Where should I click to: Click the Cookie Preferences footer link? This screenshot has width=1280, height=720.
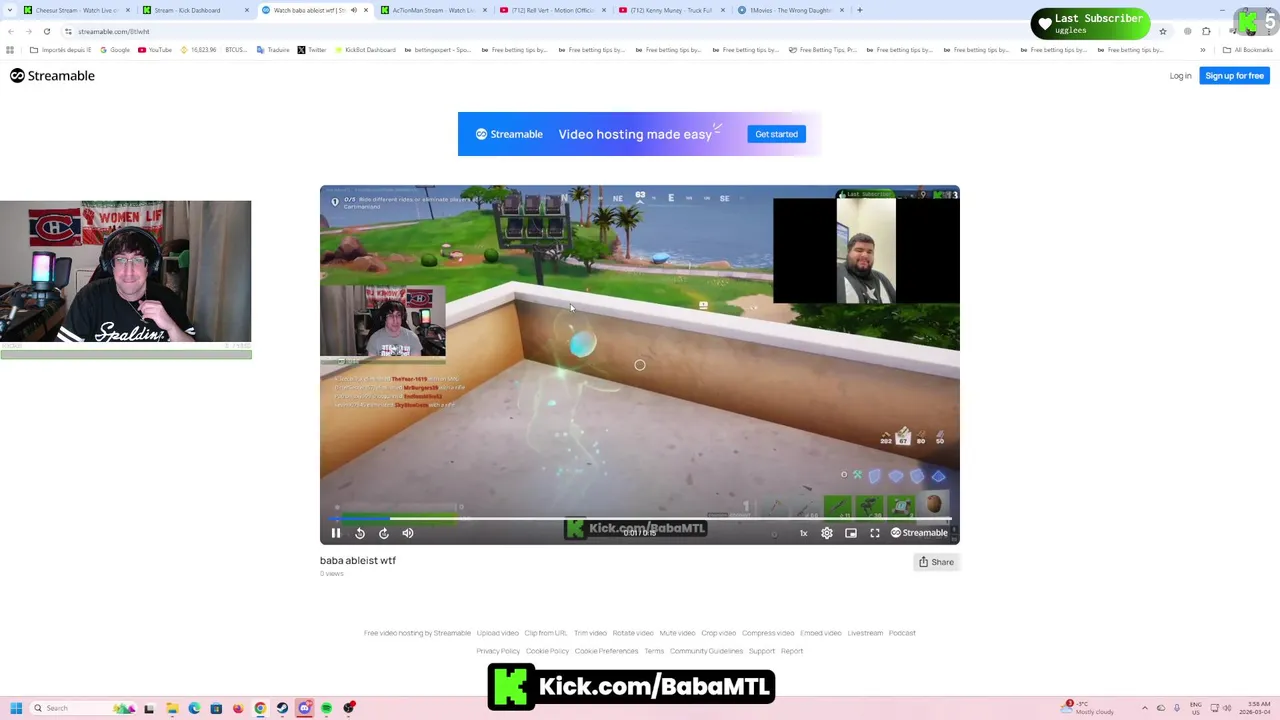[606, 651]
